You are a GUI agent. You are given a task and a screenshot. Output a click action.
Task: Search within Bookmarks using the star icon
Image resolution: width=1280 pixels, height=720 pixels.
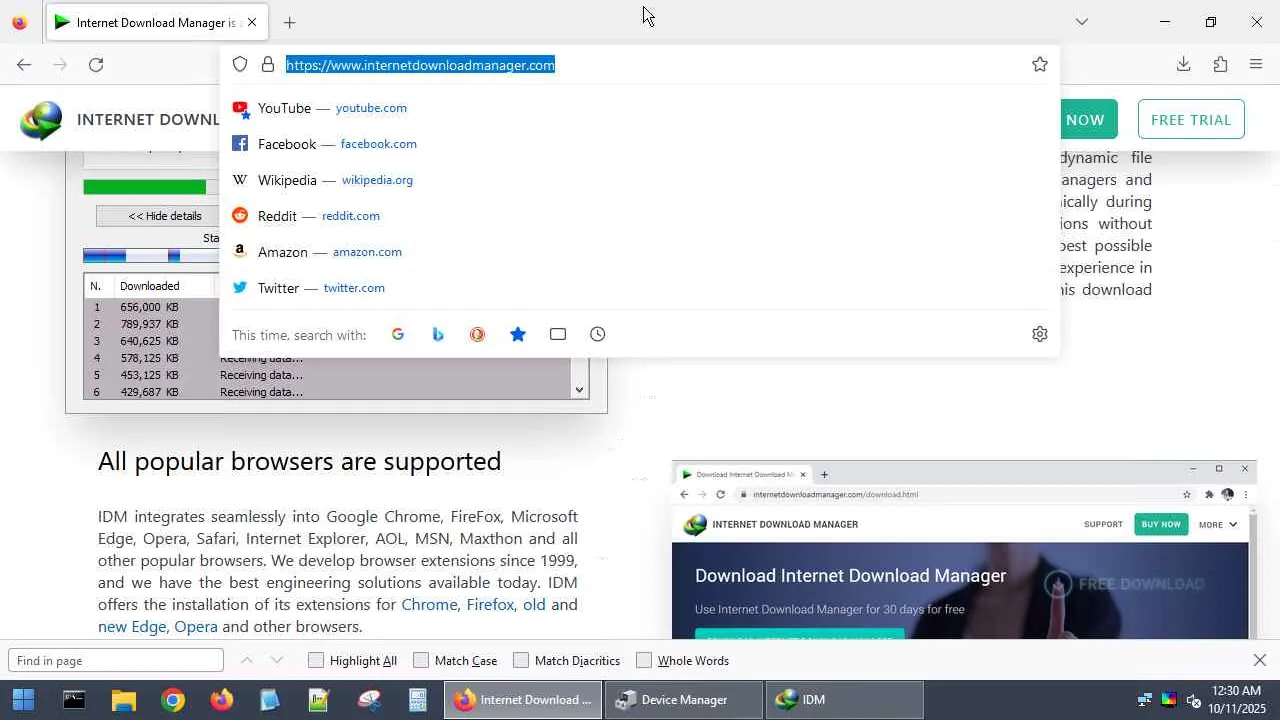coord(518,334)
